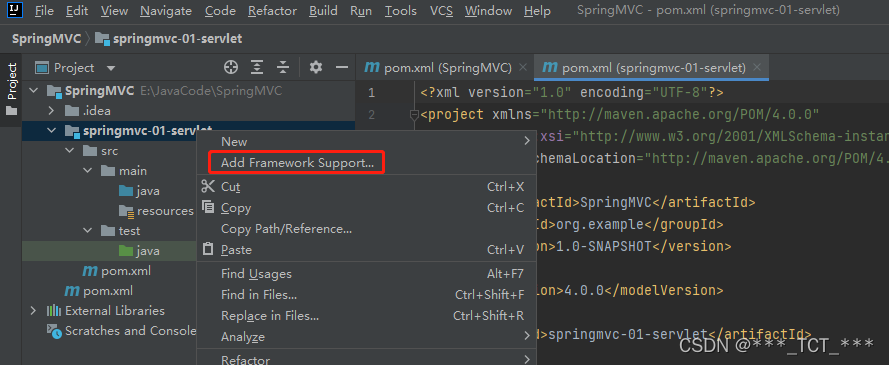Choose Copy Path/Reference... in context menu

click(x=367, y=229)
